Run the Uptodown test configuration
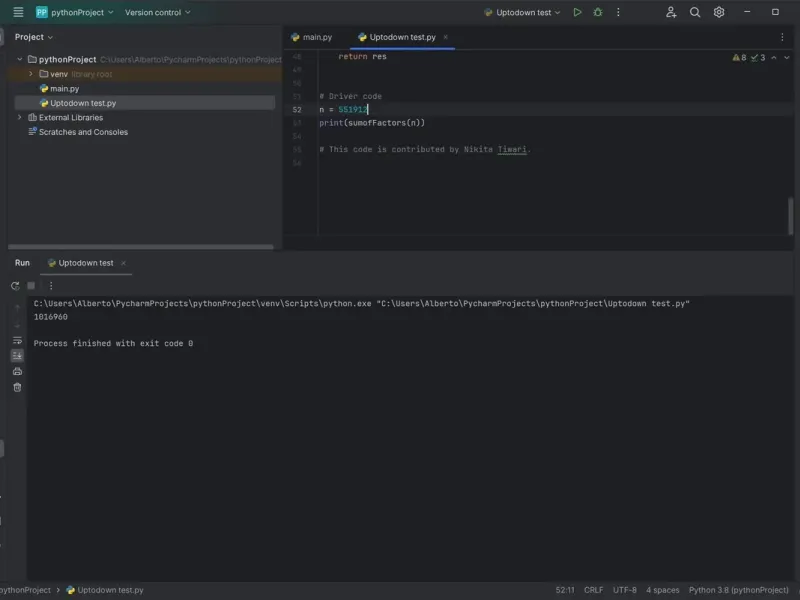The height and width of the screenshot is (600, 800). click(577, 13)
